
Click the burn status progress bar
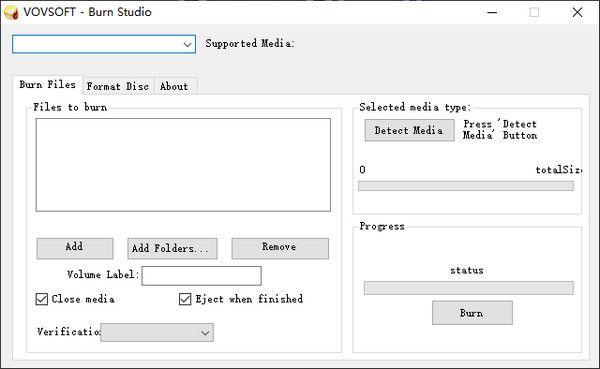(468, 288)
